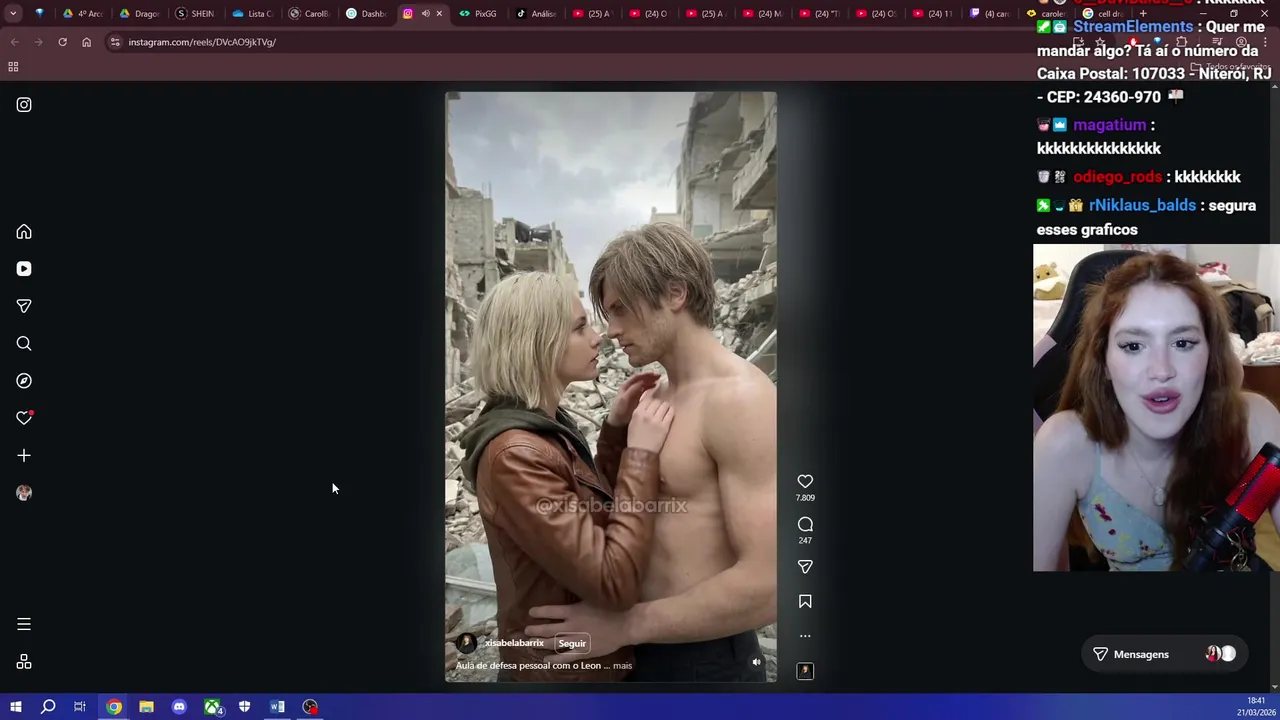Open Meta apps grid icon at sidebar bottom

click(x=24, y=662)
